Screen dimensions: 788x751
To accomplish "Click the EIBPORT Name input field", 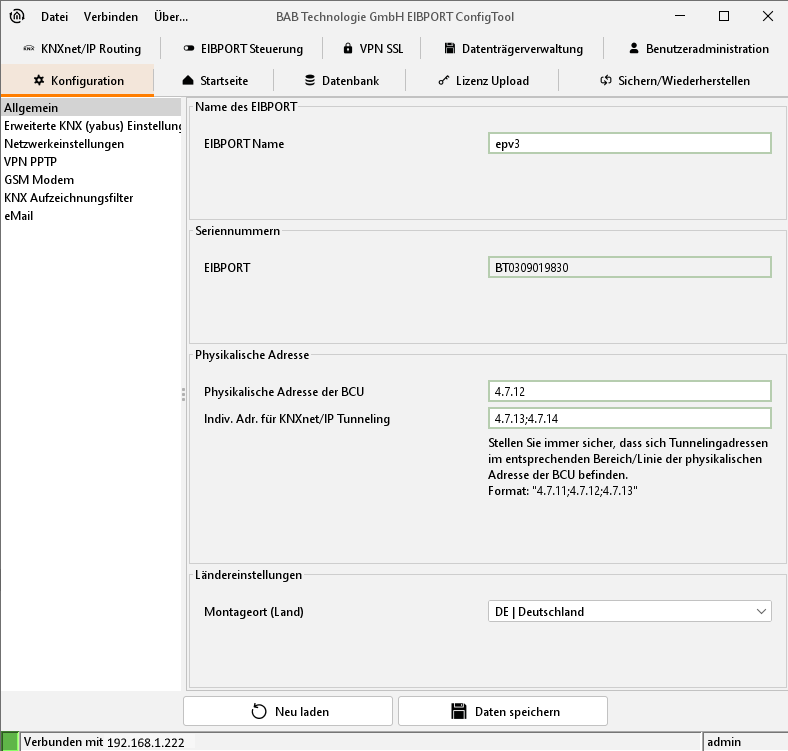I will (629, 144).
